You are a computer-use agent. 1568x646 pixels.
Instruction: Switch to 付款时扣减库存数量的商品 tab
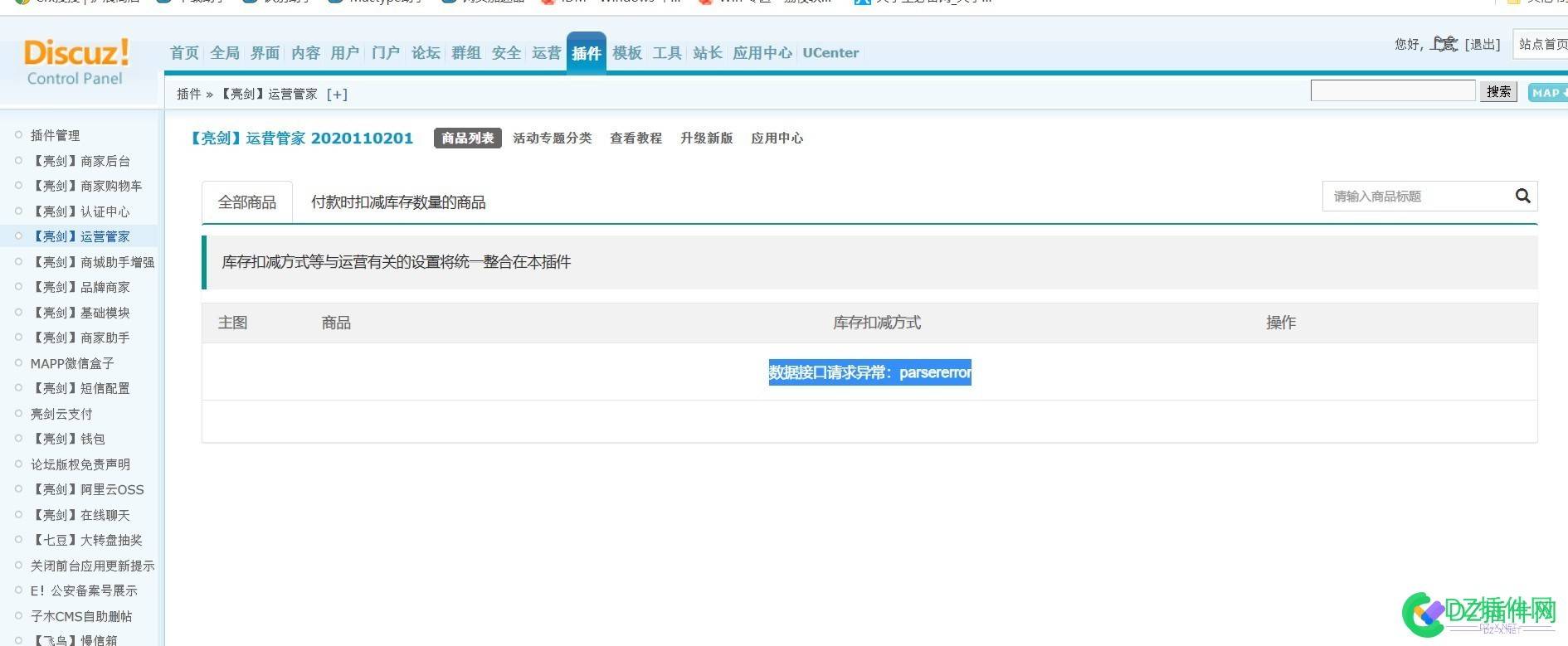(x=398, y=202)
